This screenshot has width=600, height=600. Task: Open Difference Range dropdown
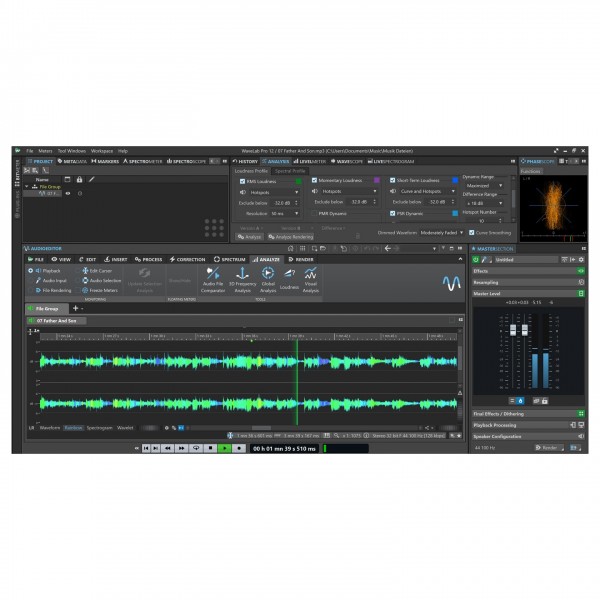coord(484,203)
